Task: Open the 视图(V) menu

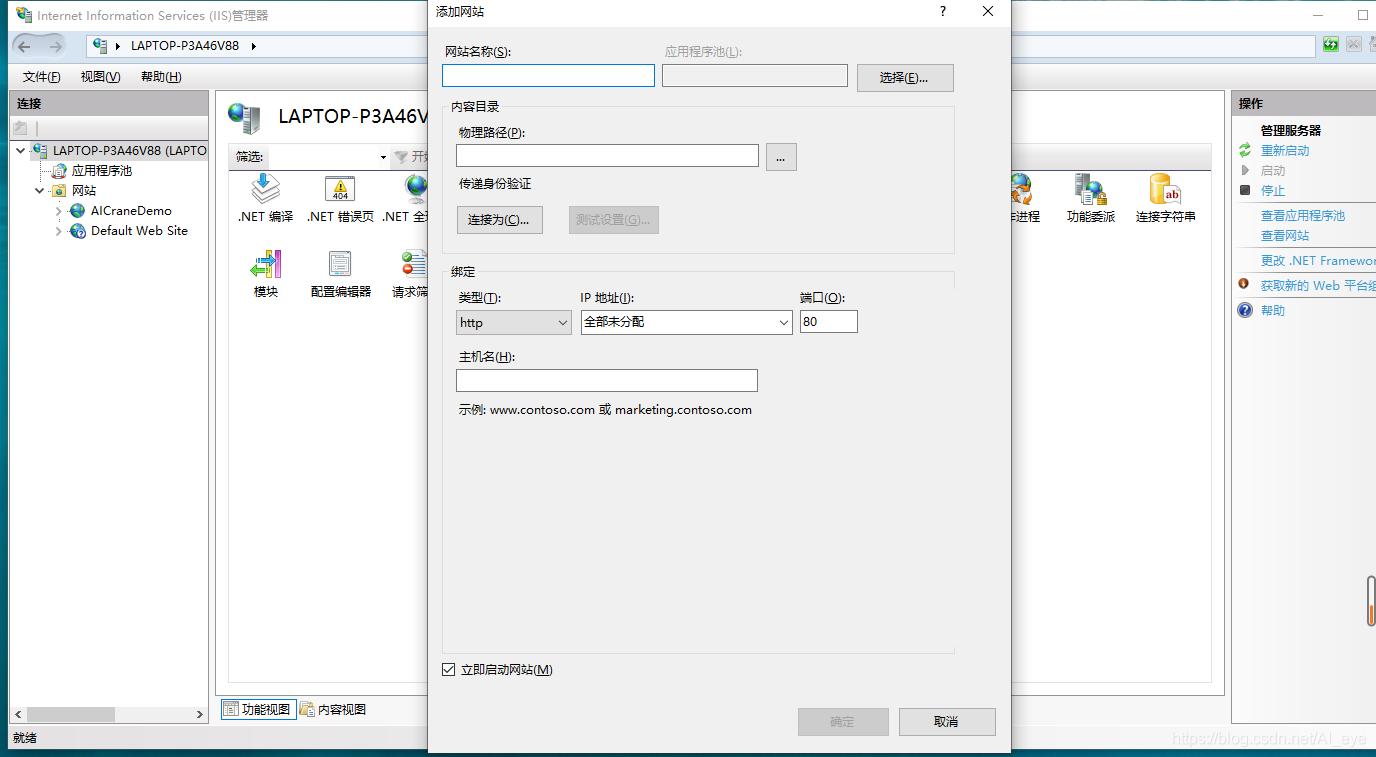Action: (100, 77)
